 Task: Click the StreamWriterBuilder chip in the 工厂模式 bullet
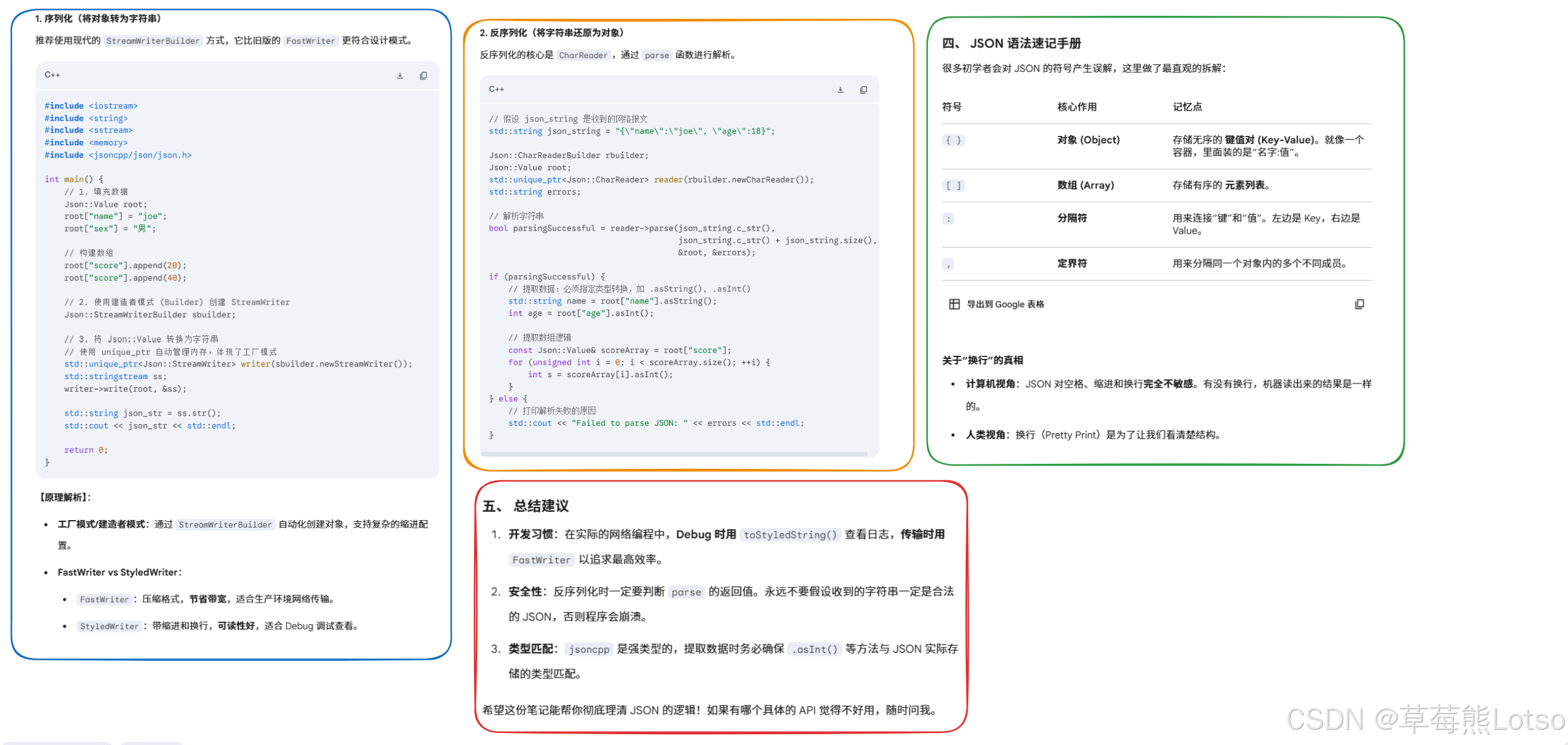pyautogui.click(x=225, y=524)
